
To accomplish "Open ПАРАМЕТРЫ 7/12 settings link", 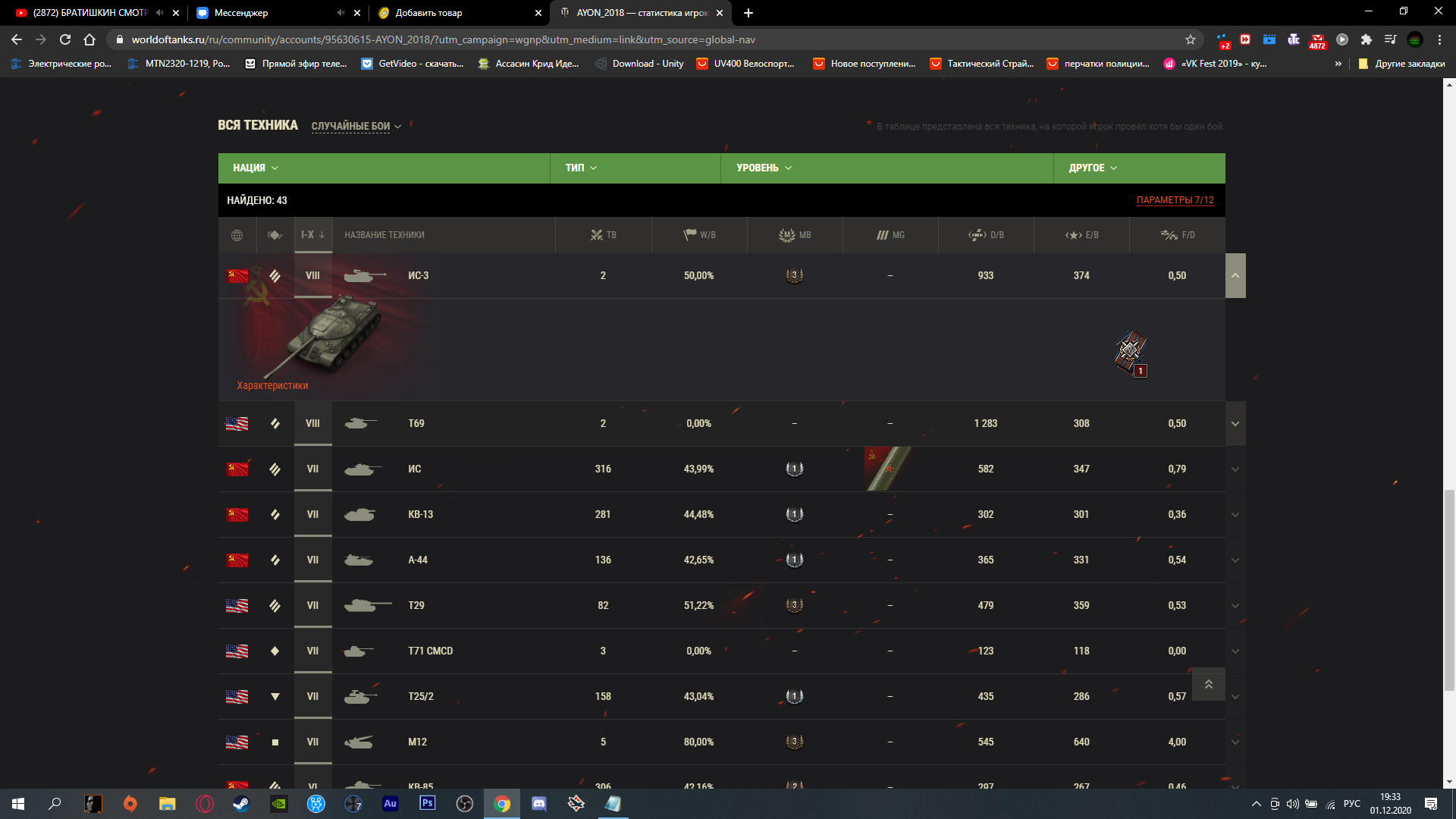I will pos(1175,200).
